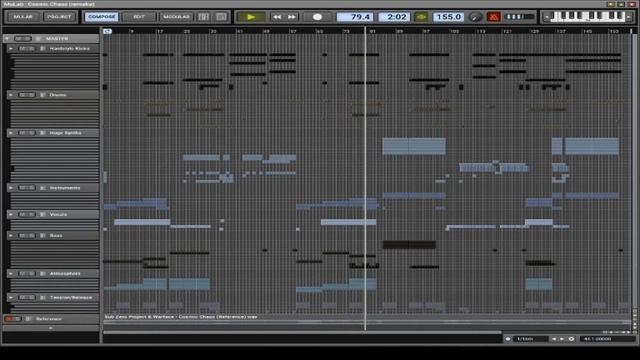Unmute the Reference track red mute button
The image size is (640, 360).
[x=9, y=319]
